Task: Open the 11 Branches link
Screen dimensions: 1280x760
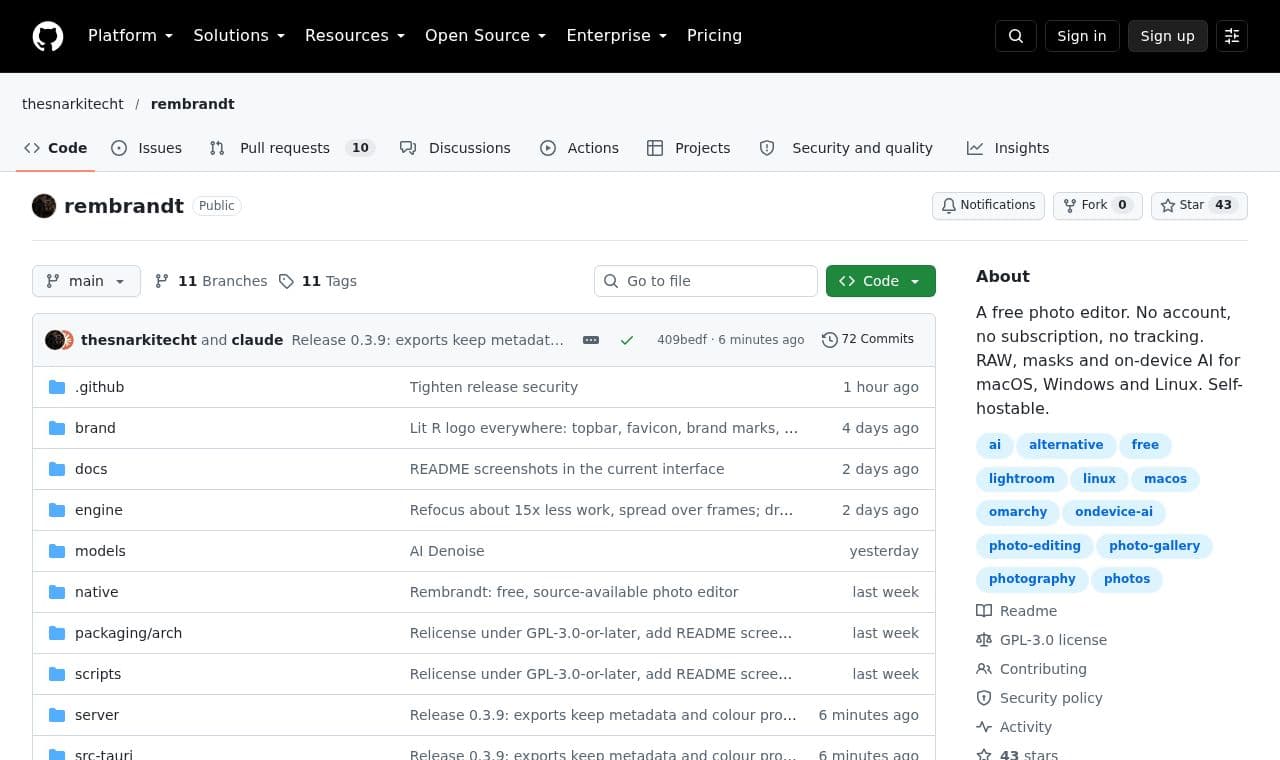Action: coord(211,281)
